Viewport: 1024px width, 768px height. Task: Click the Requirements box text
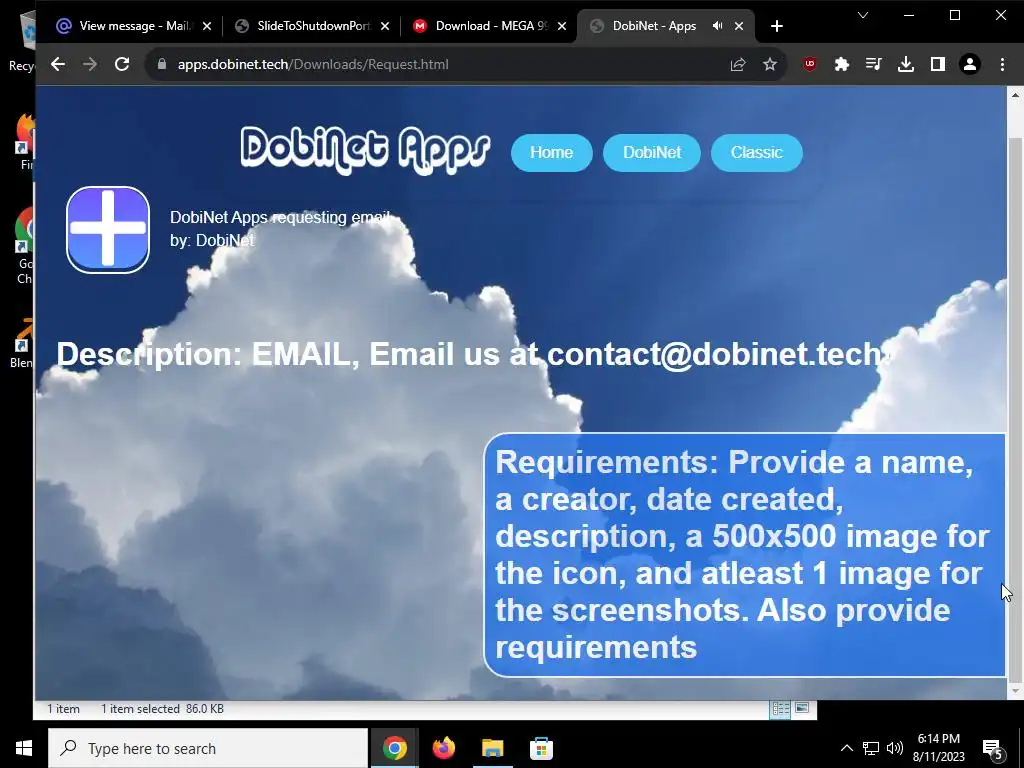(x=744, y=554)
